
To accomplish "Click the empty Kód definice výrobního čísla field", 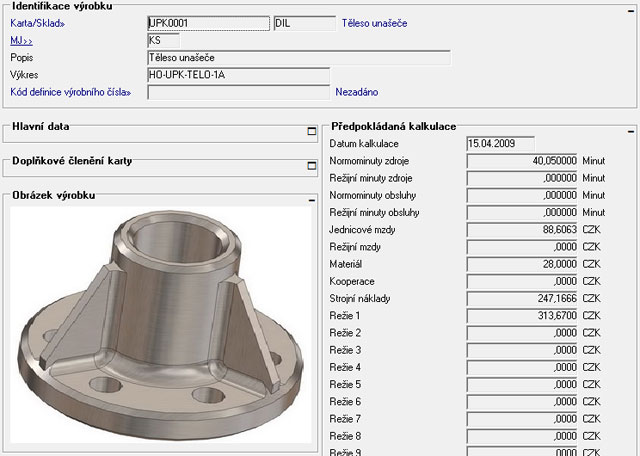I will coord(238,92).
